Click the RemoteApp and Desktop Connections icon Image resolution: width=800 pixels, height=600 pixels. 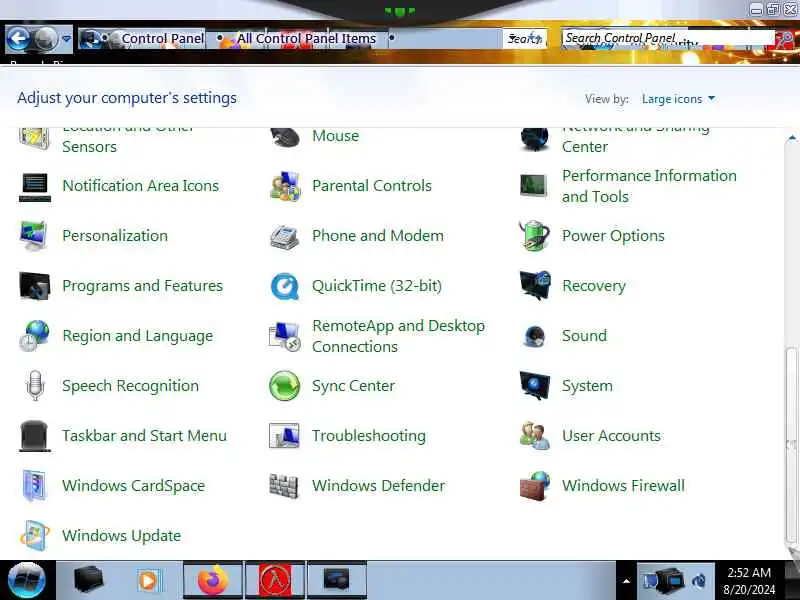[x=284, y=336]
